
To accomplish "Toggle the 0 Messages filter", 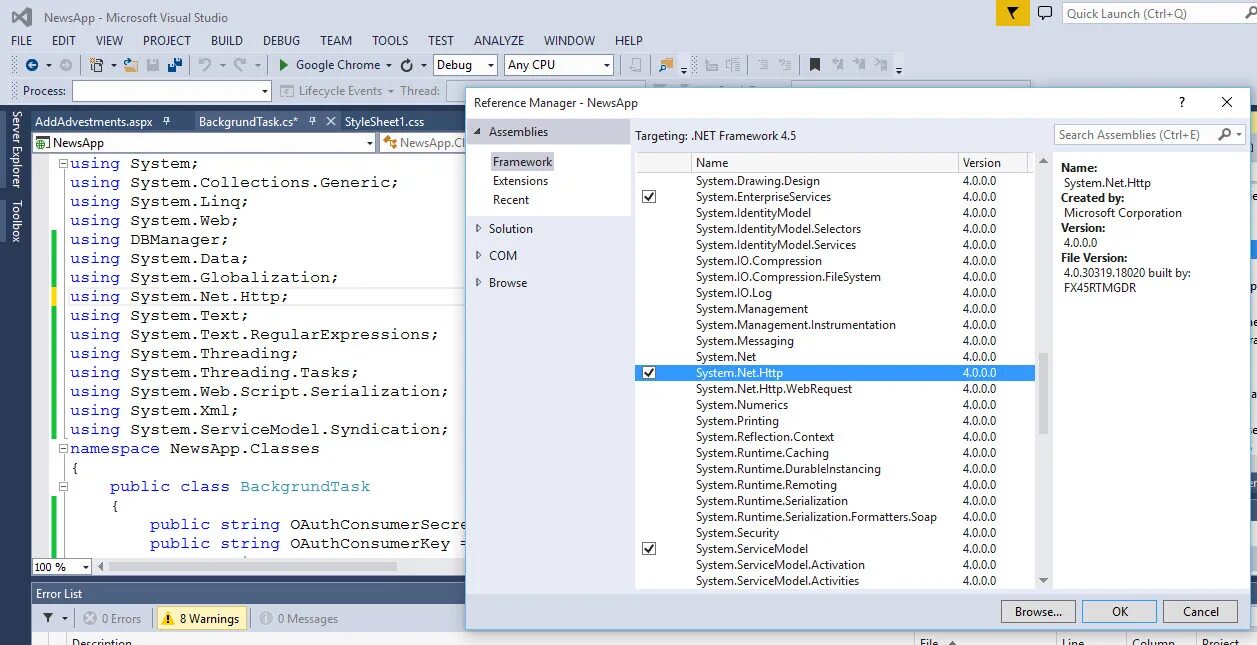I will point(299,619).
